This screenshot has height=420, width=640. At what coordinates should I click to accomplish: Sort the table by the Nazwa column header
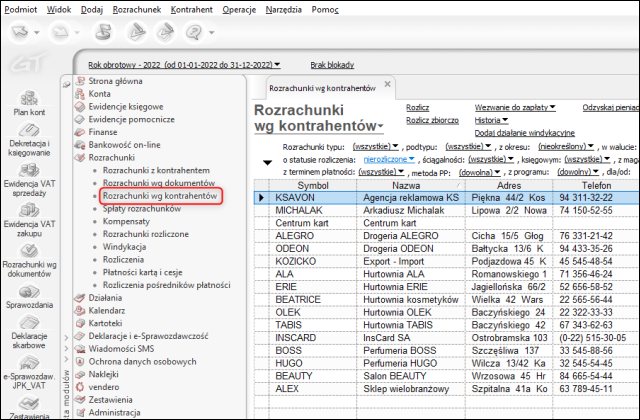pos(406,186)
